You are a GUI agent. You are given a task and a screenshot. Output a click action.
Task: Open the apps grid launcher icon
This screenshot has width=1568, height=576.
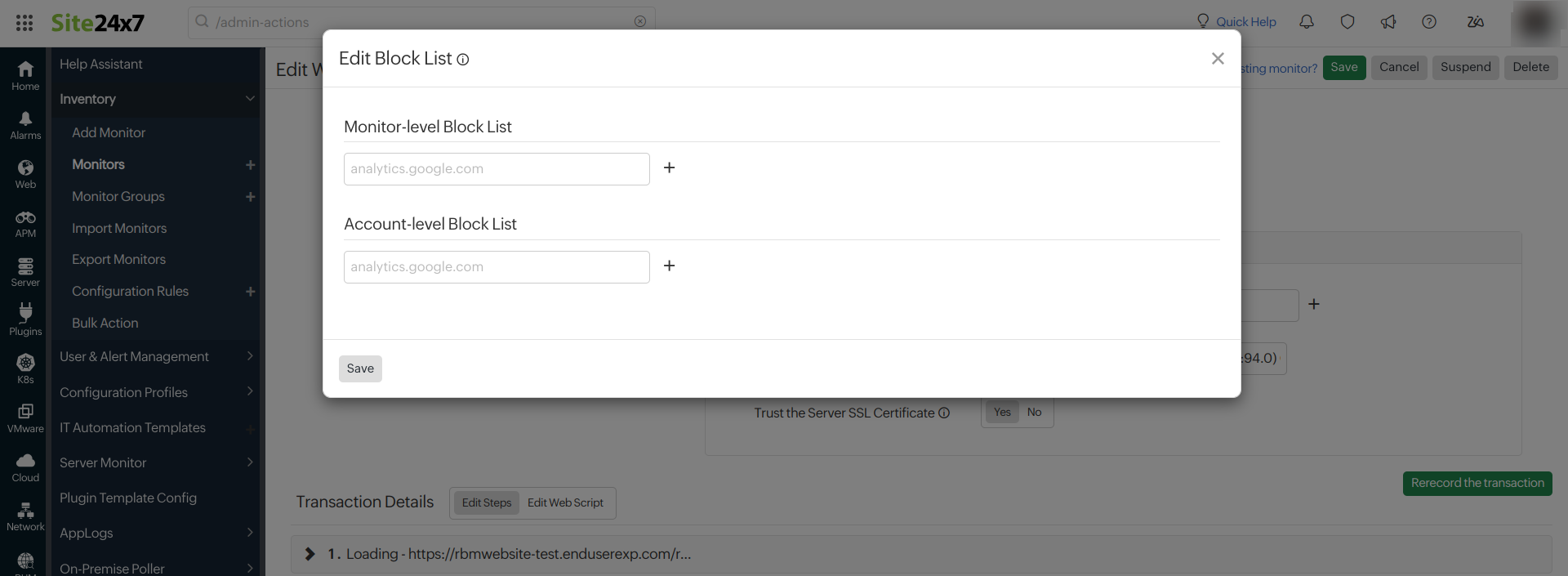[24, 23]
